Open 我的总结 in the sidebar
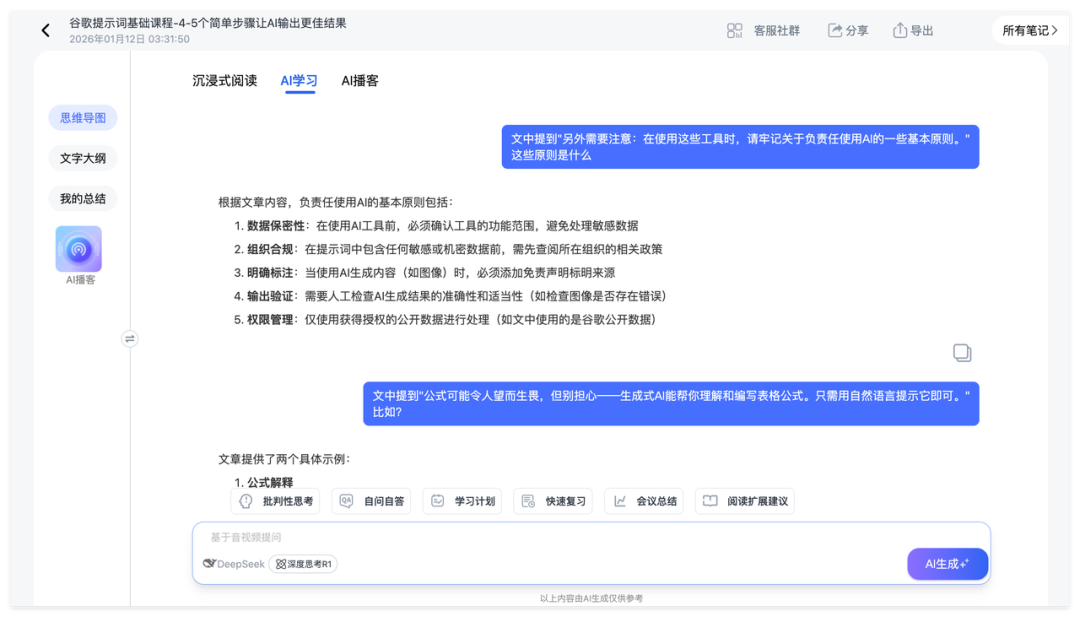 point(83,198)
